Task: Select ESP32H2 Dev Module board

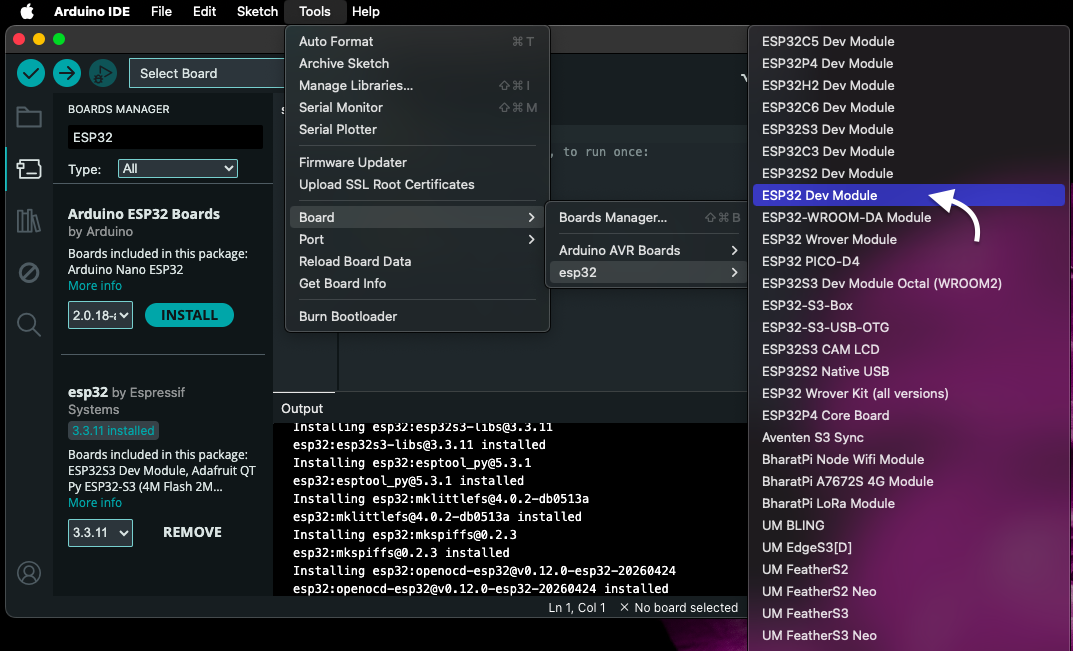Action: coord(909,85)
